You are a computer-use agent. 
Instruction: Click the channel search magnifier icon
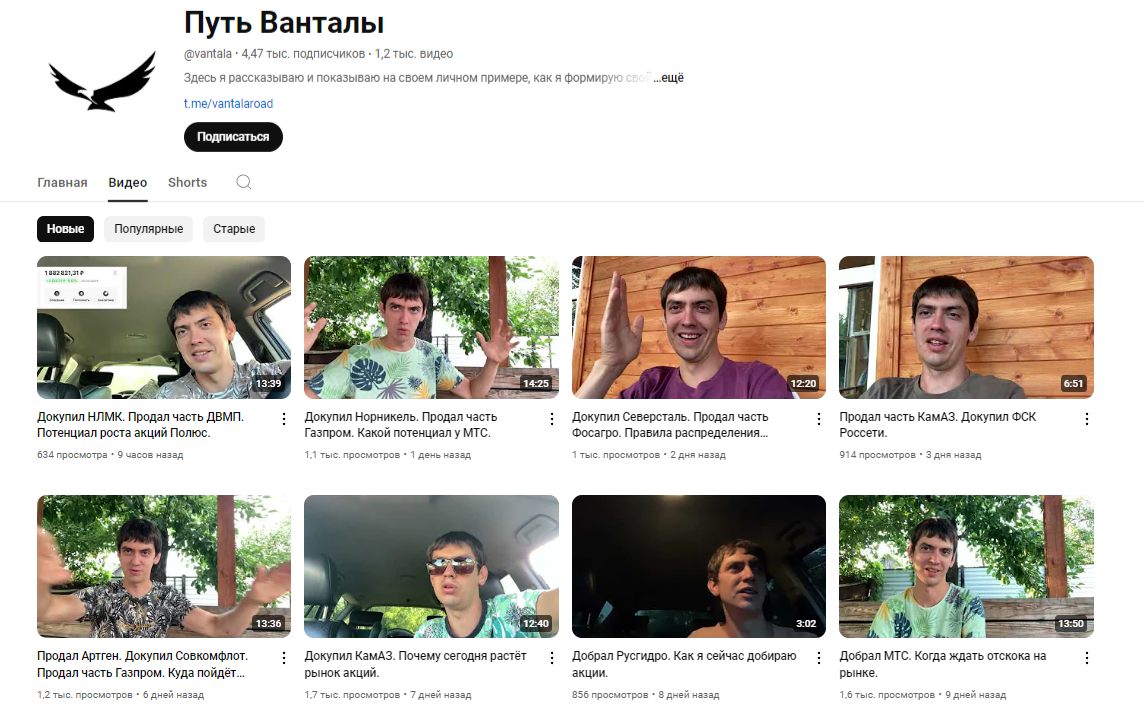[x=244, y=182]
